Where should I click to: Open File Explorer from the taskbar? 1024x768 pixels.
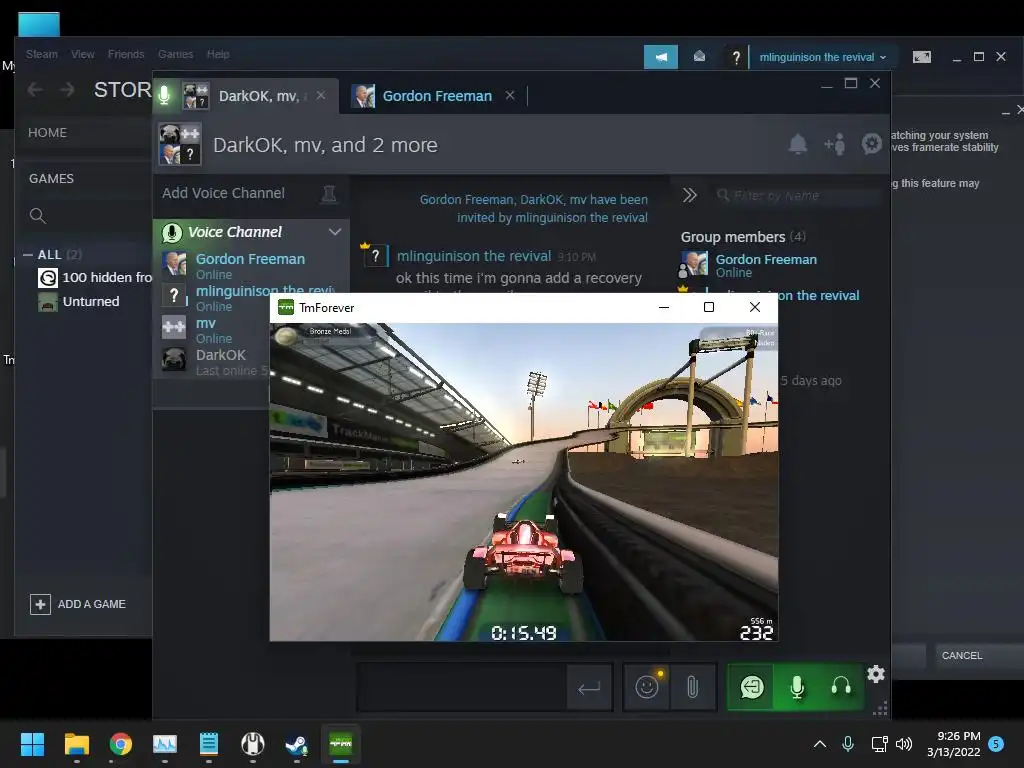[76, 744]
